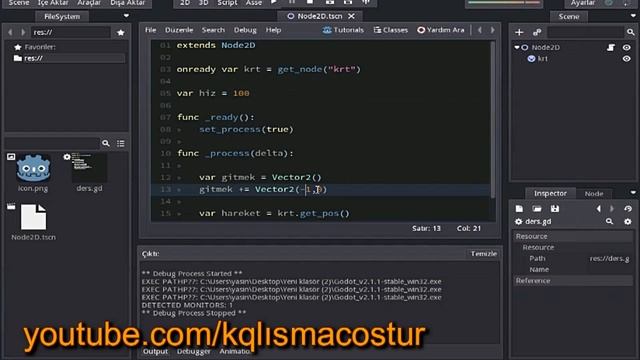Add a new node with plus icon
Image resolution: width=640 pixels, height=360 pixels.
point(519,32)
